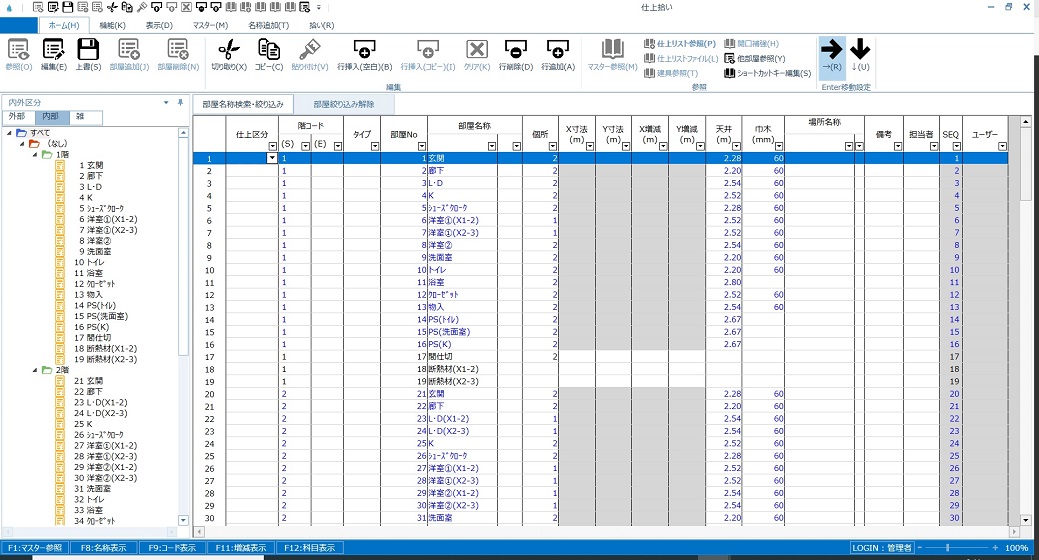Click quick access toolbar scissors icon
This screenshot has width=1039, height=560.
[112, 7]
